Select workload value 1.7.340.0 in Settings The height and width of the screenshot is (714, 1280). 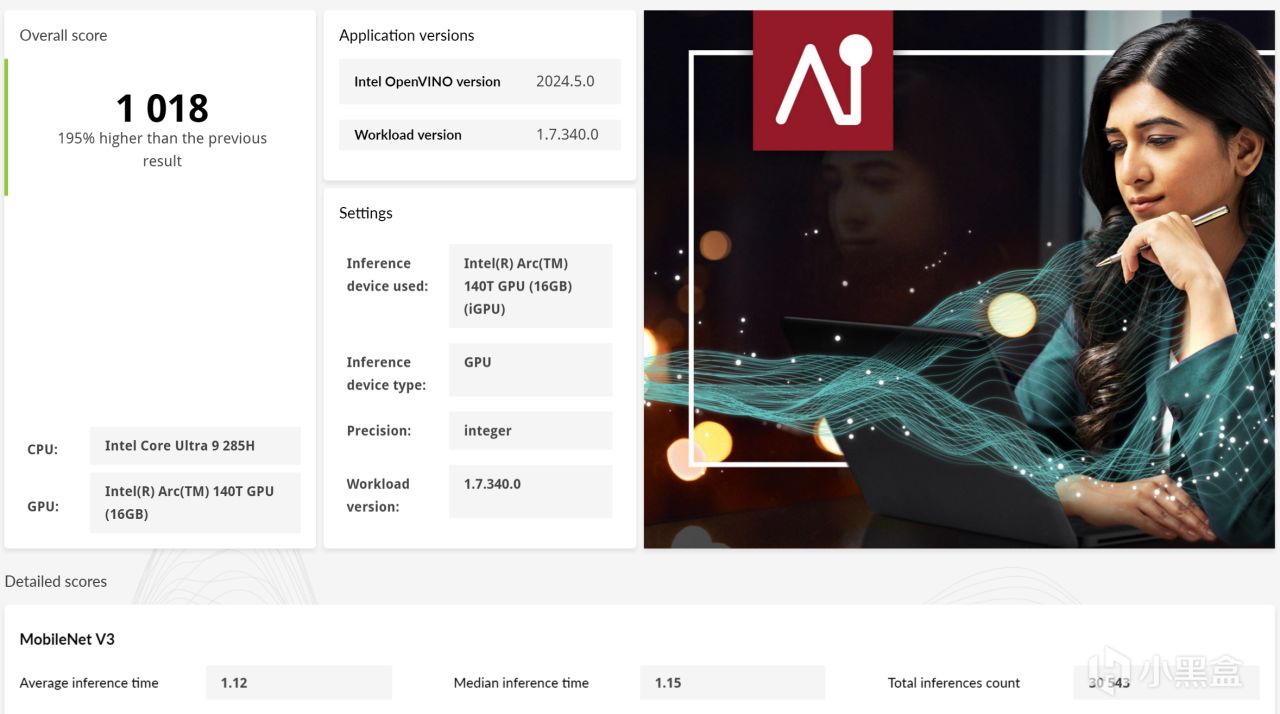[x=530, y=491]
